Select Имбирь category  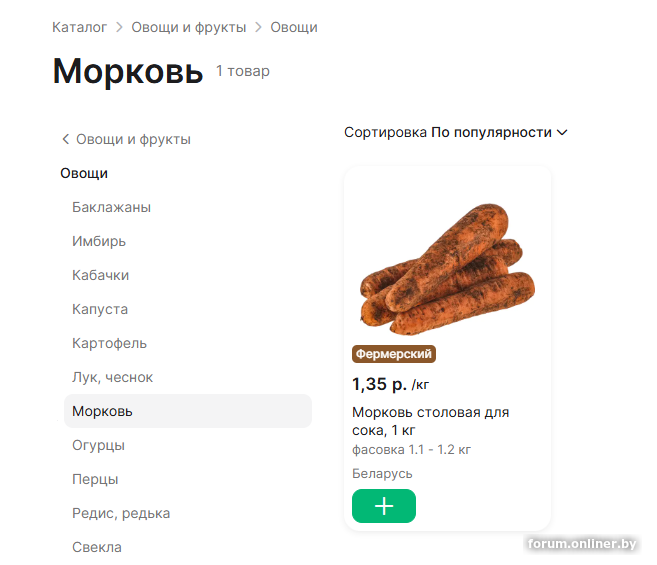tap(99, 241)
